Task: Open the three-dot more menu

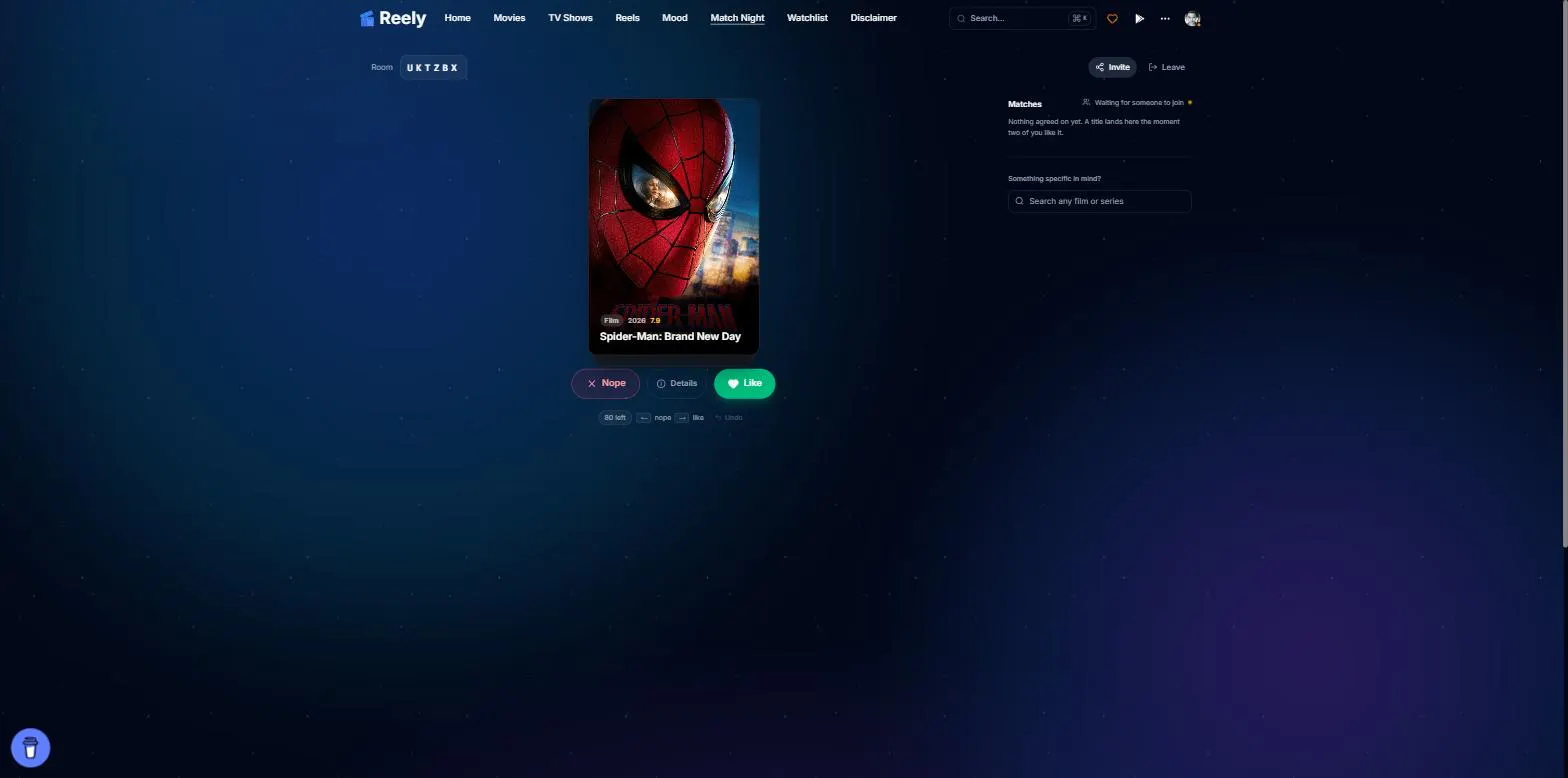Action: [x=1165, y=18]
